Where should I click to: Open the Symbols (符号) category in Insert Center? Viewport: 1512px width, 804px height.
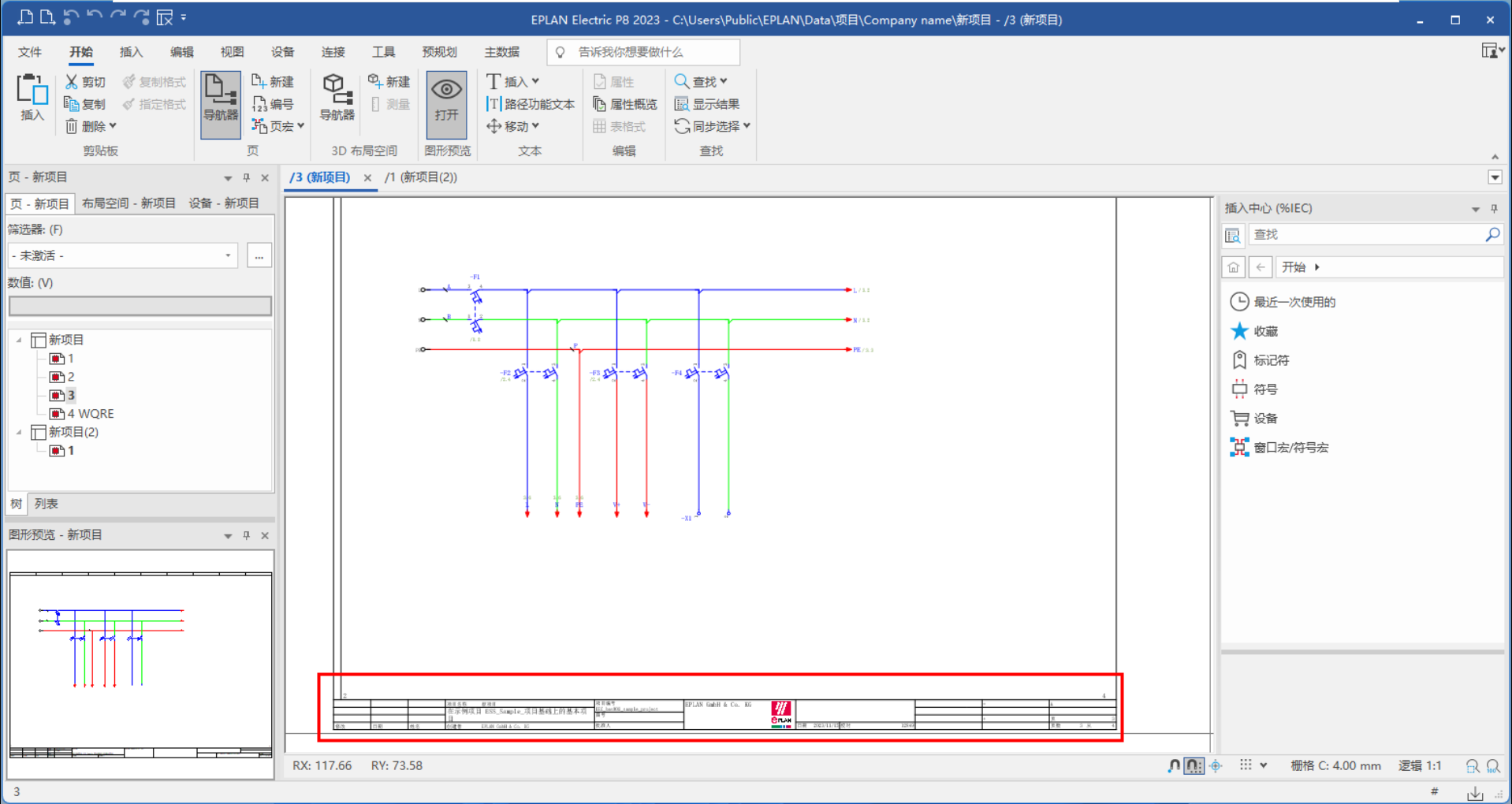point(1264,389)
